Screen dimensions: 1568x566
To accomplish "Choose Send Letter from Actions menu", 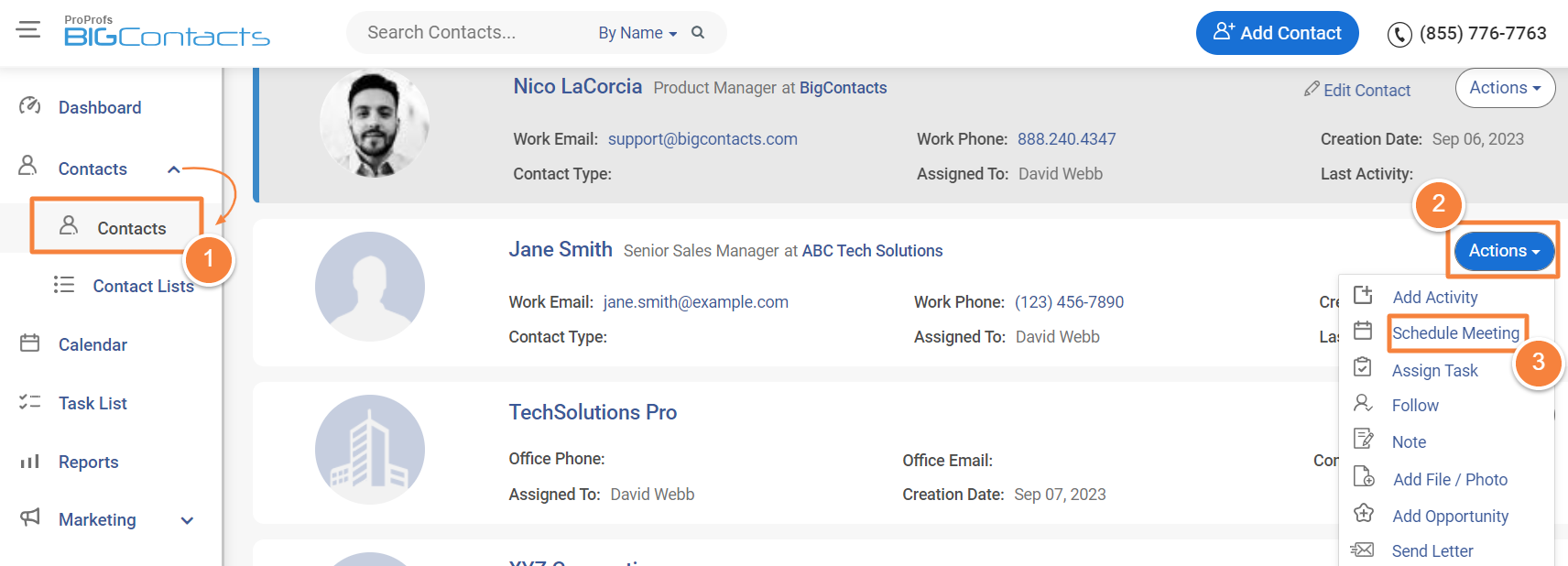I will tap(1432, 550).
